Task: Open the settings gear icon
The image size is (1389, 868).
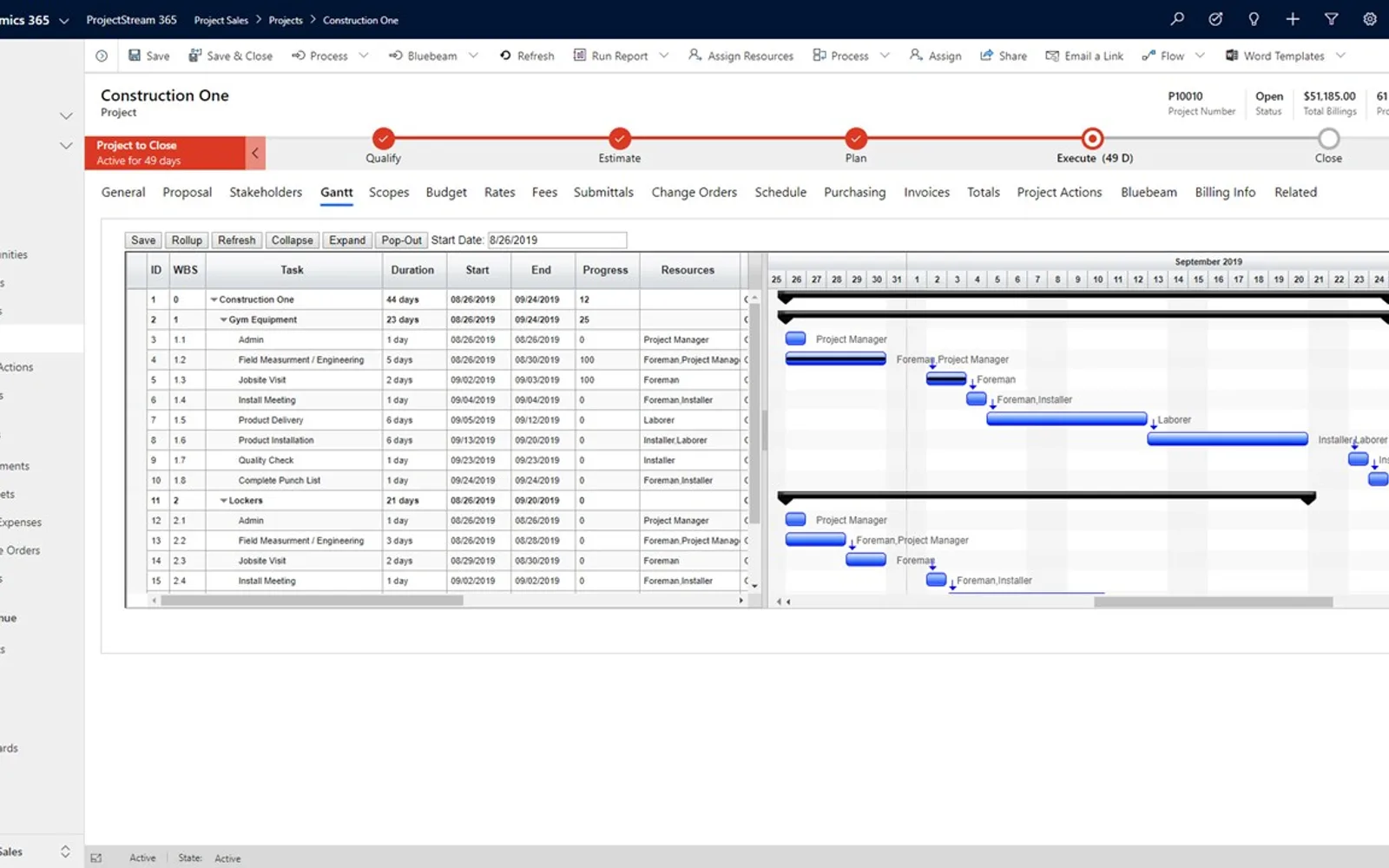Action: point(1370,19)
